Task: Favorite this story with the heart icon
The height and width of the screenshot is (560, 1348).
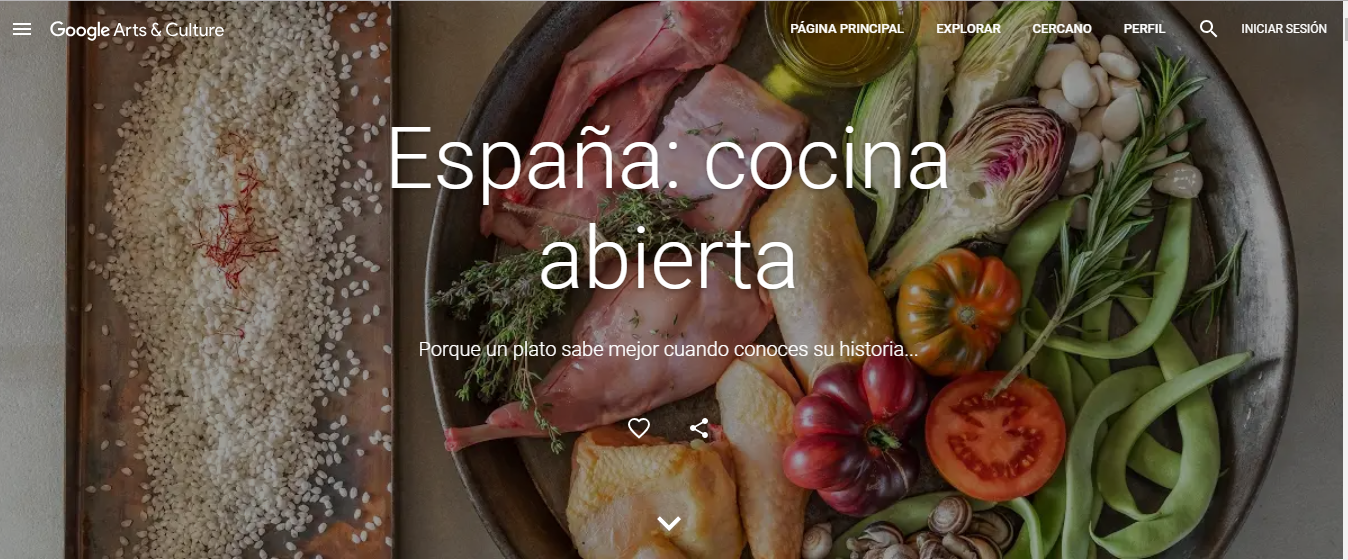Action: (x=639, y=428)
